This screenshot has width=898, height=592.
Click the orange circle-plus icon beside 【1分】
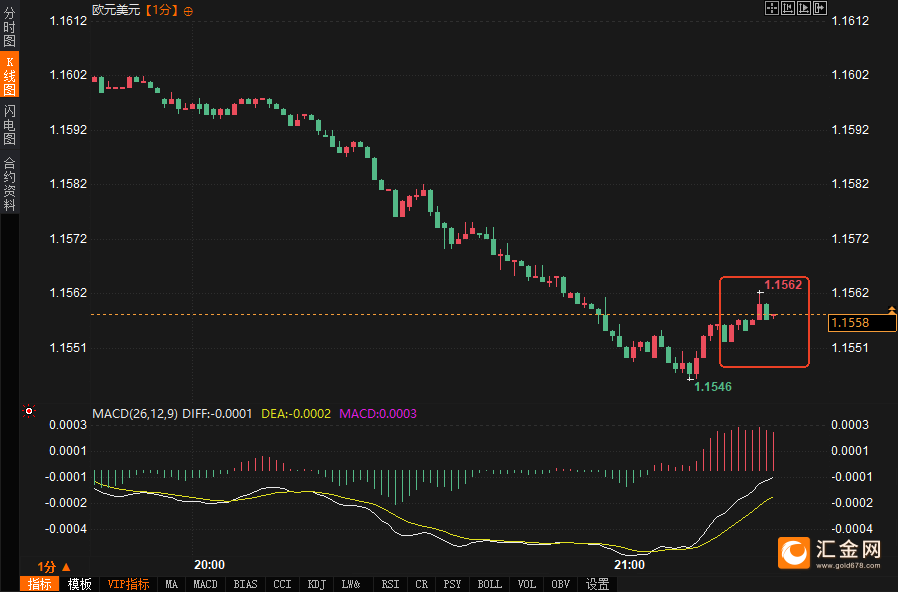click(189, 10)
